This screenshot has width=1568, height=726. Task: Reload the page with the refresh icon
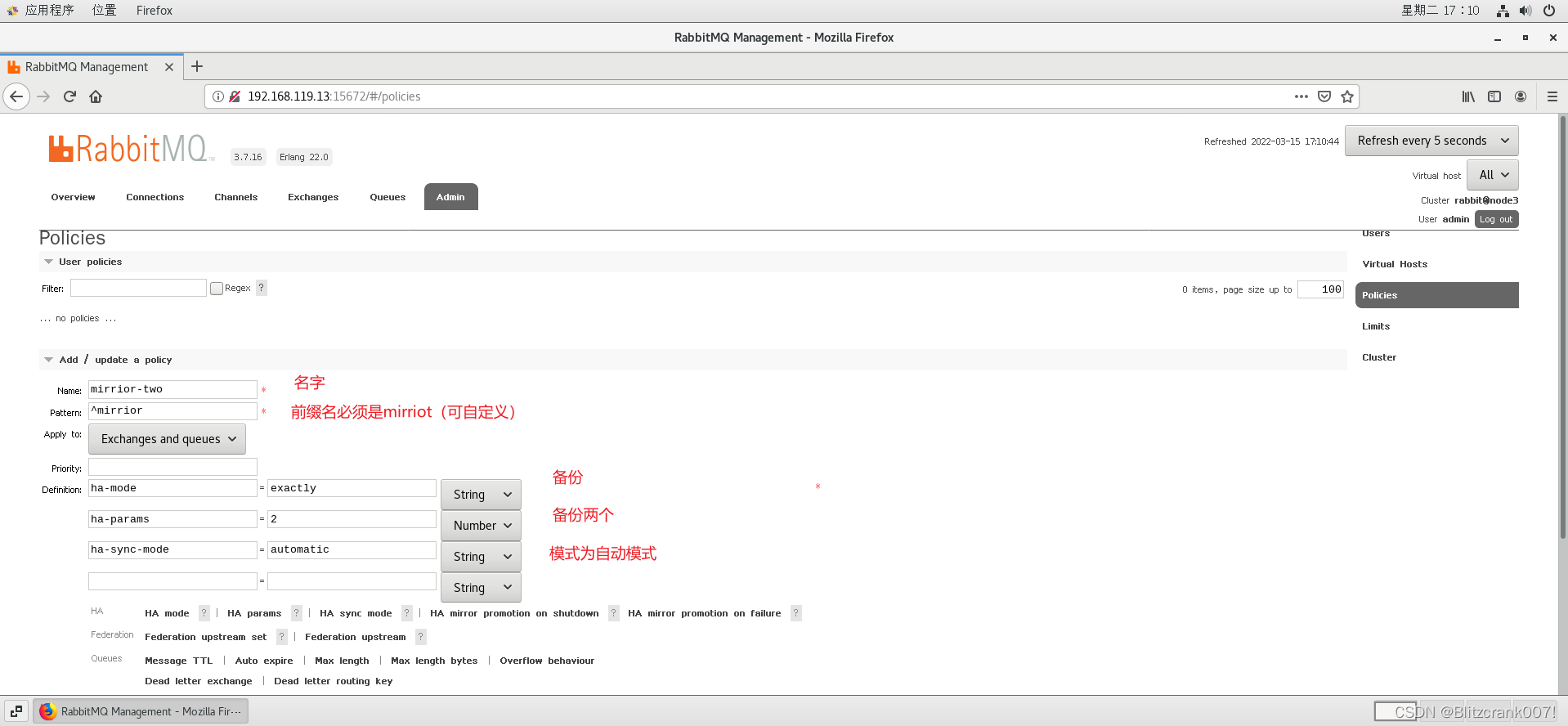(x=69, y=96)
